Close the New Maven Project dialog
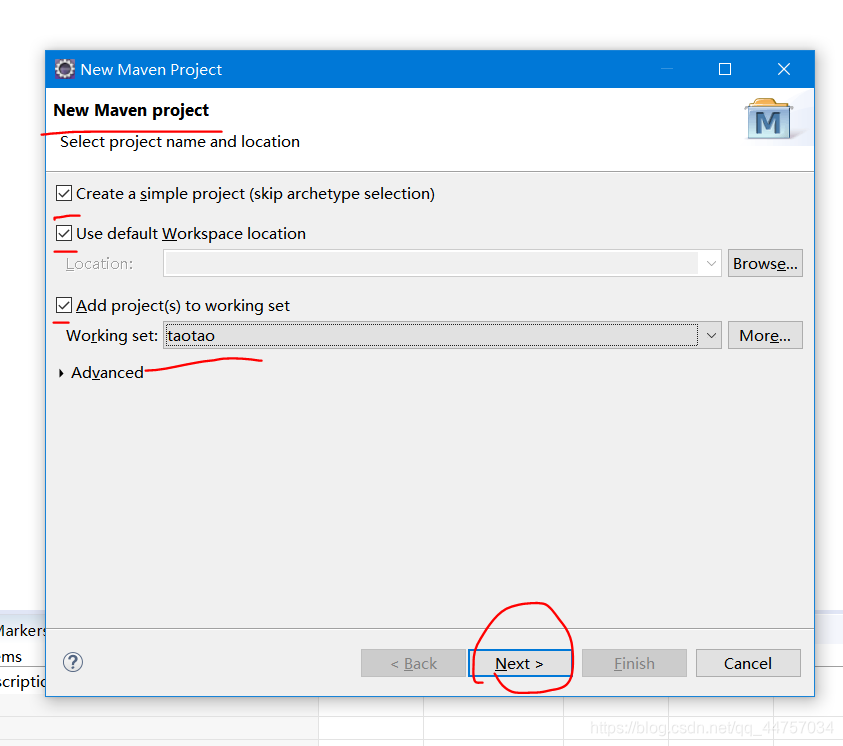 click(x=784, y=69)
